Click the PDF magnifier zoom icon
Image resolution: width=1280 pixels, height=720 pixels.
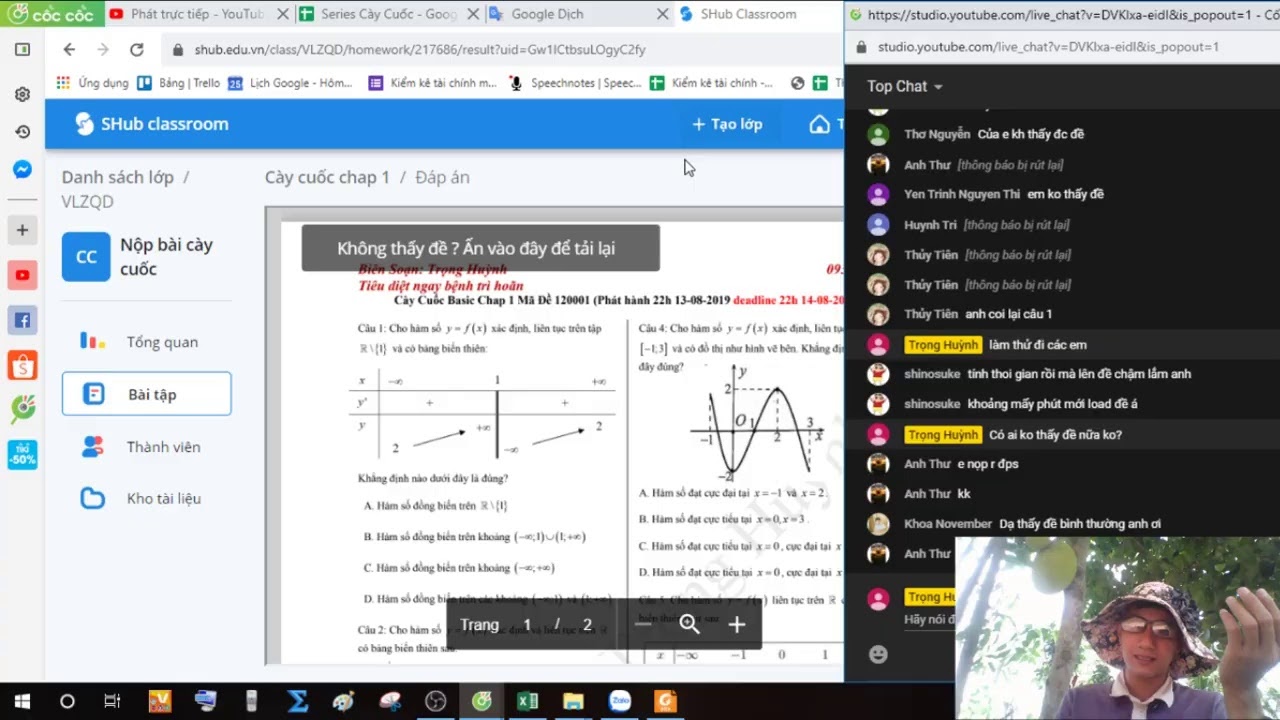(x=689, y=624)
